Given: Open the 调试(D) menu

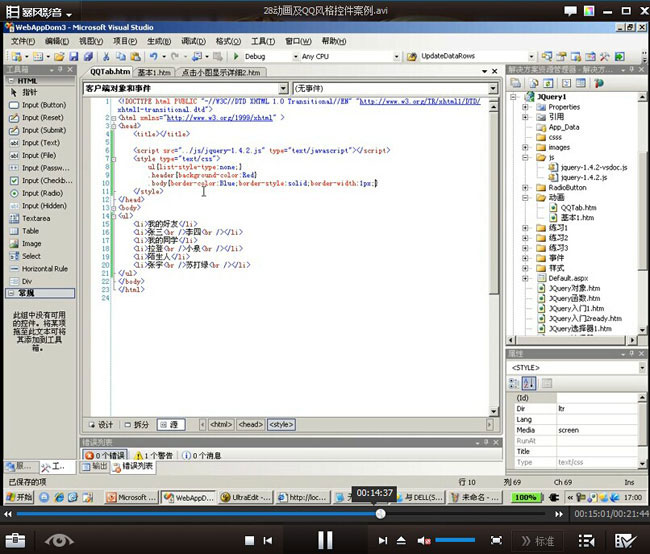Looking at the screenshot, I should coord(193,41).
